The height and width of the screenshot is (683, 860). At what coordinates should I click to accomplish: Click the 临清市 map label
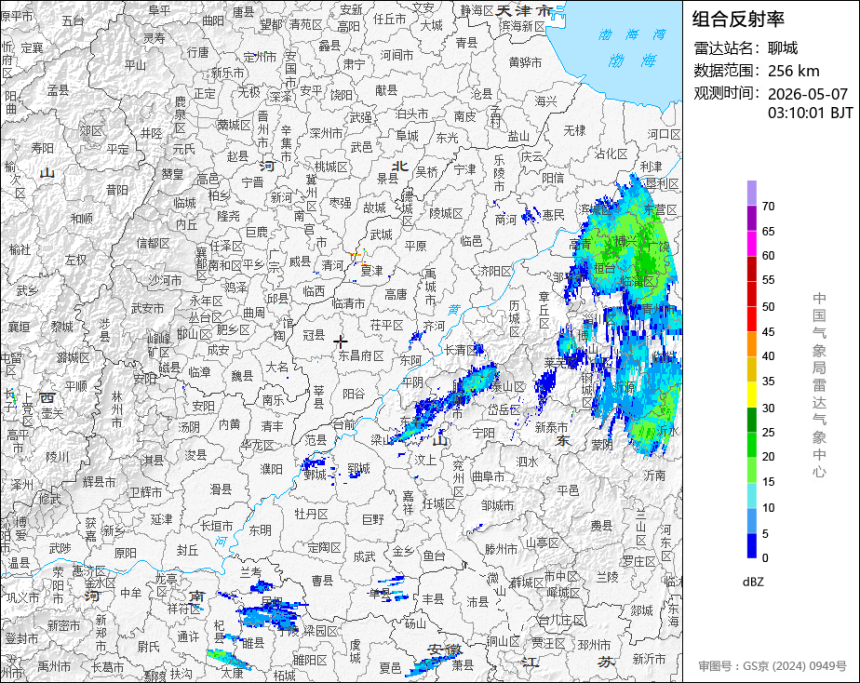[x=348, y=303]
